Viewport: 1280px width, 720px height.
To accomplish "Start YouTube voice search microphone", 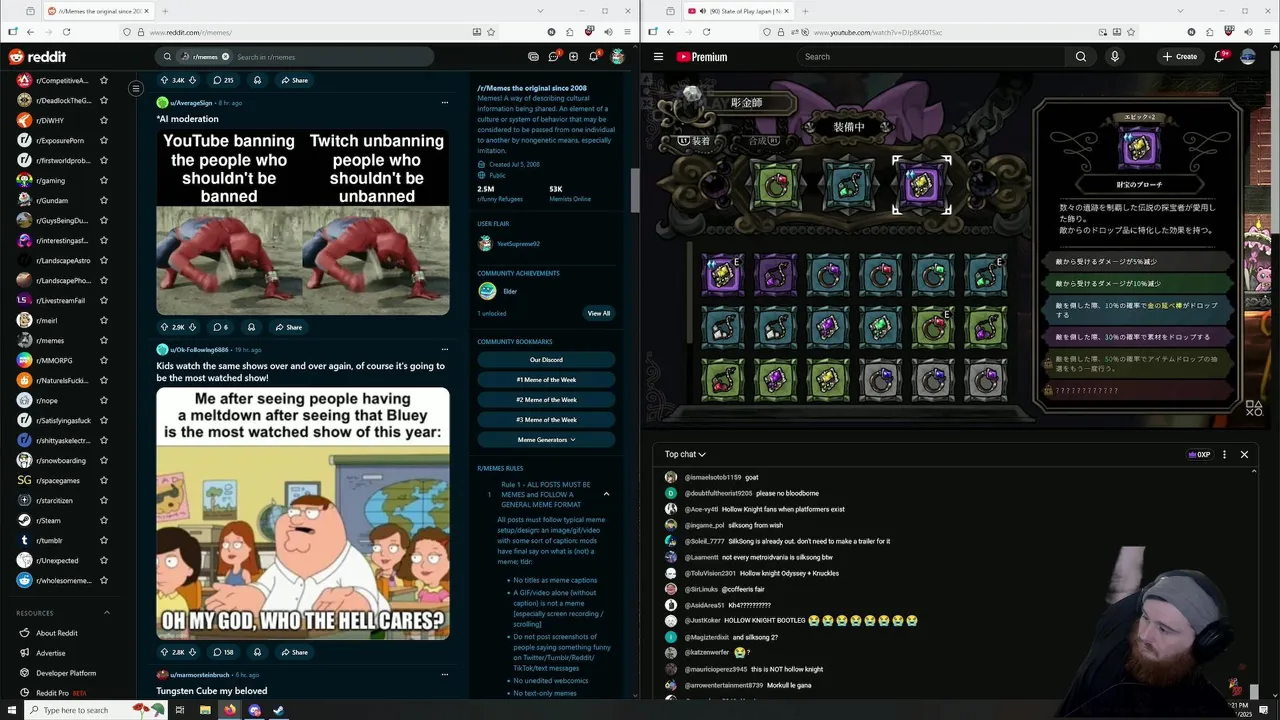I will pos(1115,57).
